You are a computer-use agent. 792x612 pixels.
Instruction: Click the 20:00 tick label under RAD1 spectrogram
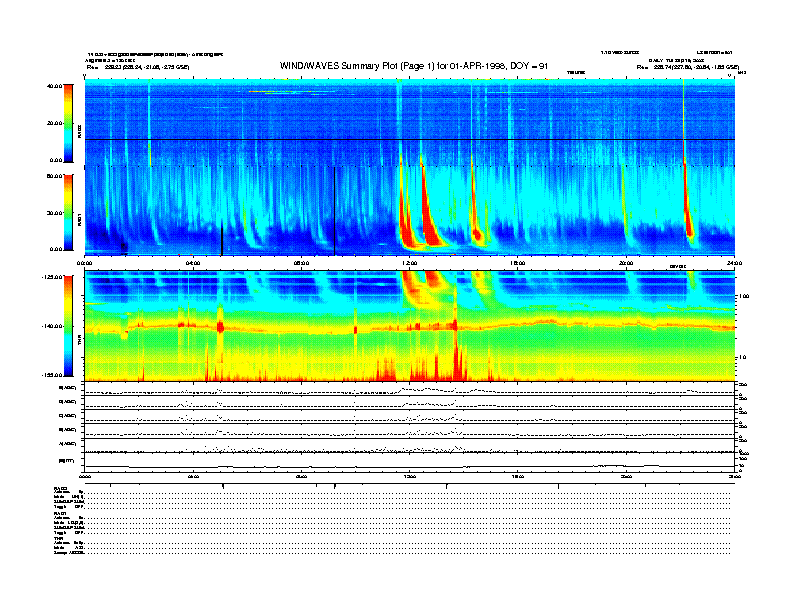click(626, 263)
